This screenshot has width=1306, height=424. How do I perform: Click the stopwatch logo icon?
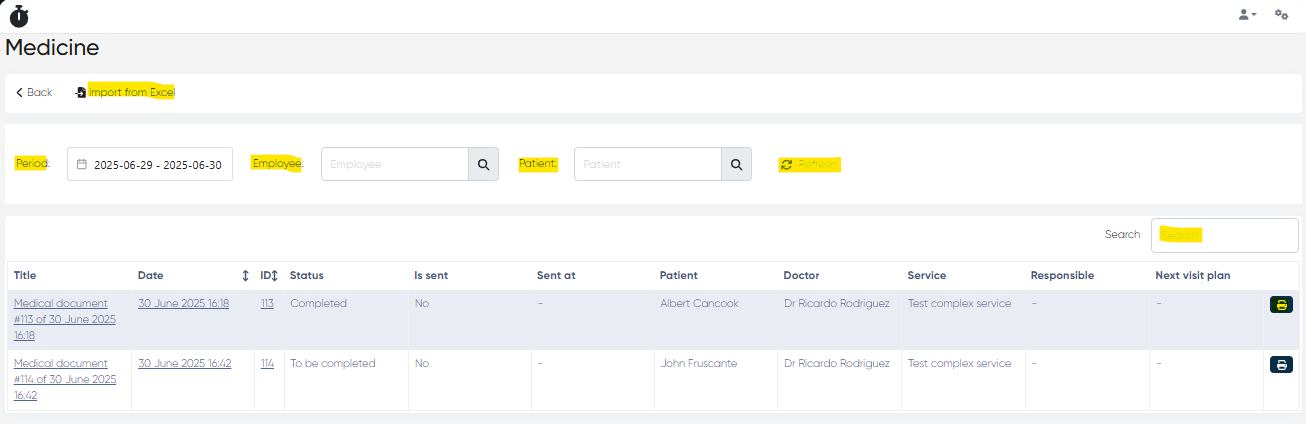[19, 16]
